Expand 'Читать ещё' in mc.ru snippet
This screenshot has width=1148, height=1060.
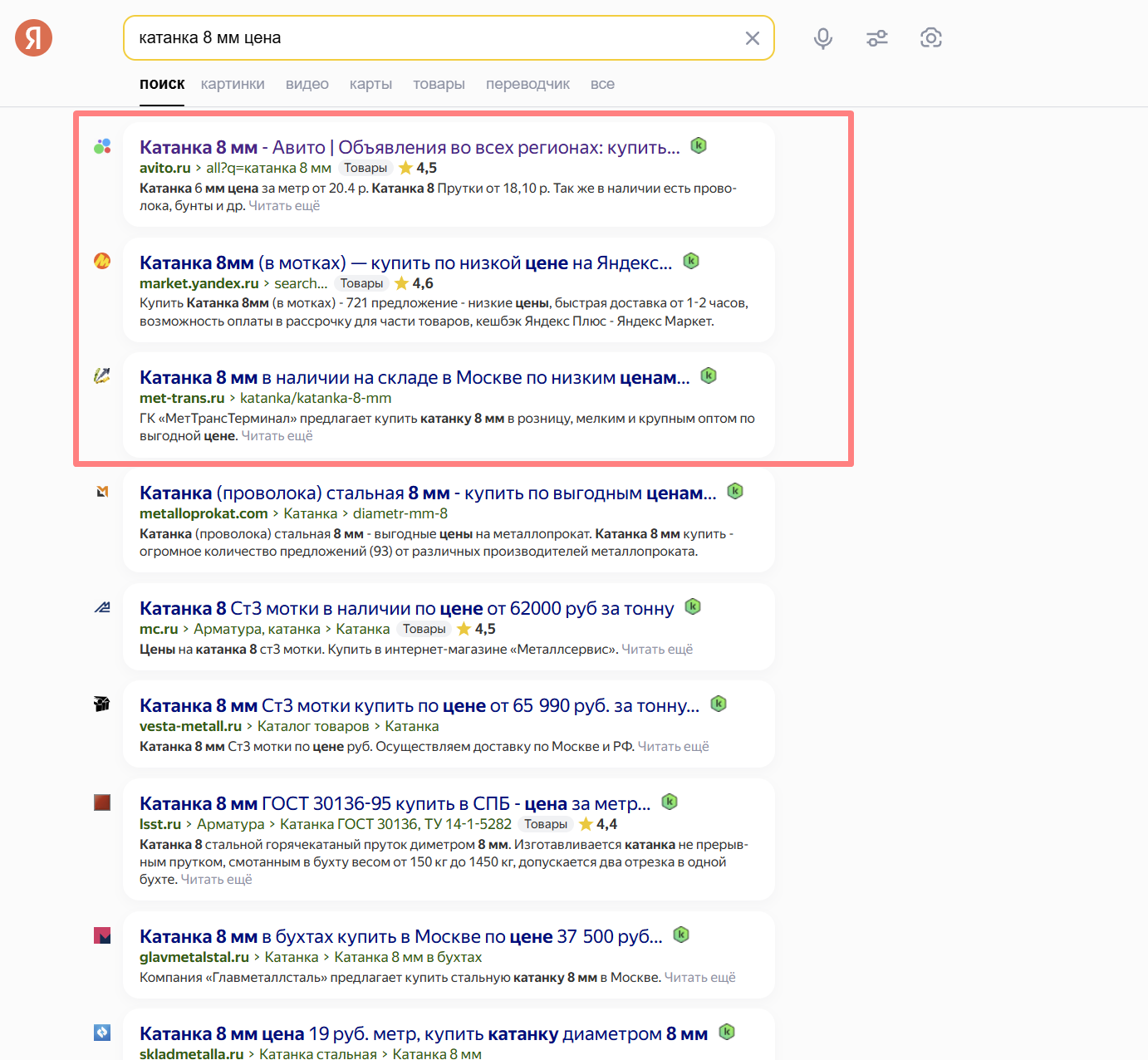[x=657, y=650]
